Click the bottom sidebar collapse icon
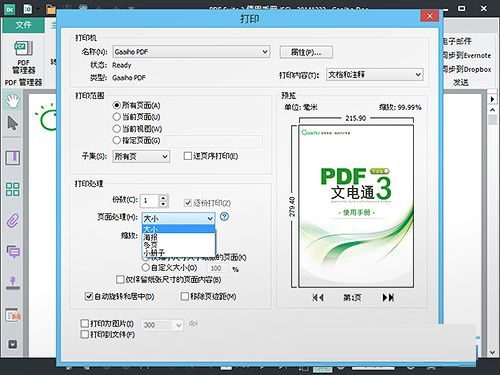Screen dimensions: 500x375 click(x=13, y=344)
